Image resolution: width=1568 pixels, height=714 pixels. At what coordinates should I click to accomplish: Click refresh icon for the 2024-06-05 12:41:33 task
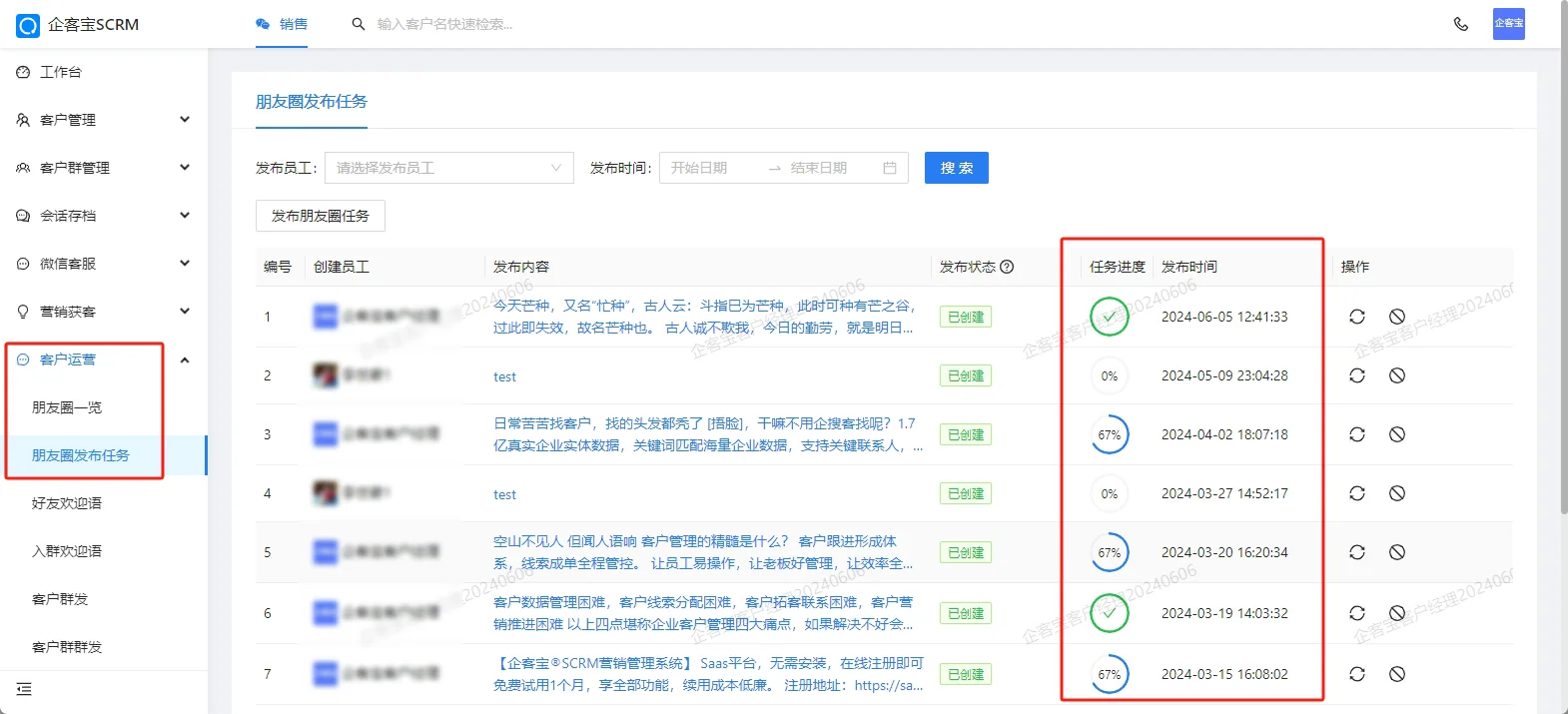[1357, 317]
